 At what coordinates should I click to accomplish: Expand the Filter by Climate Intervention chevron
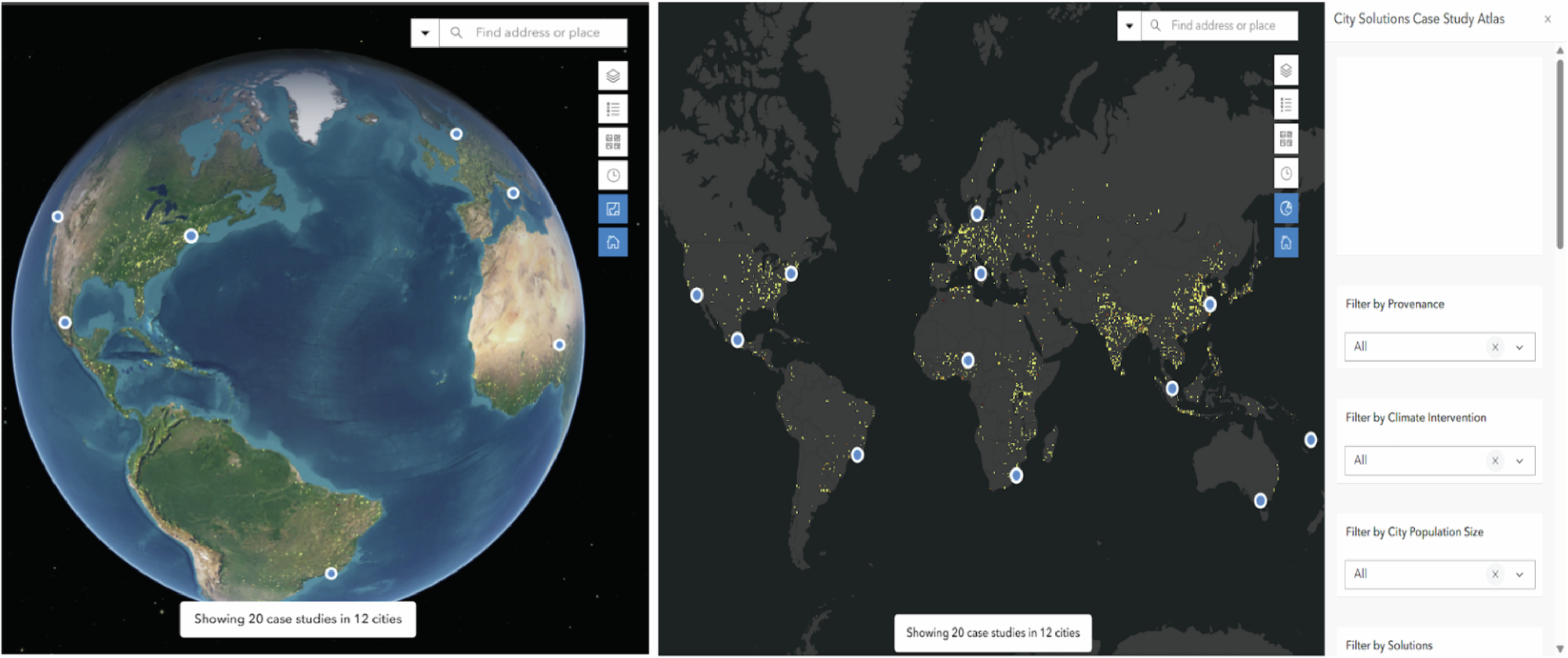pyautogui.click(x=1519, y=461)
